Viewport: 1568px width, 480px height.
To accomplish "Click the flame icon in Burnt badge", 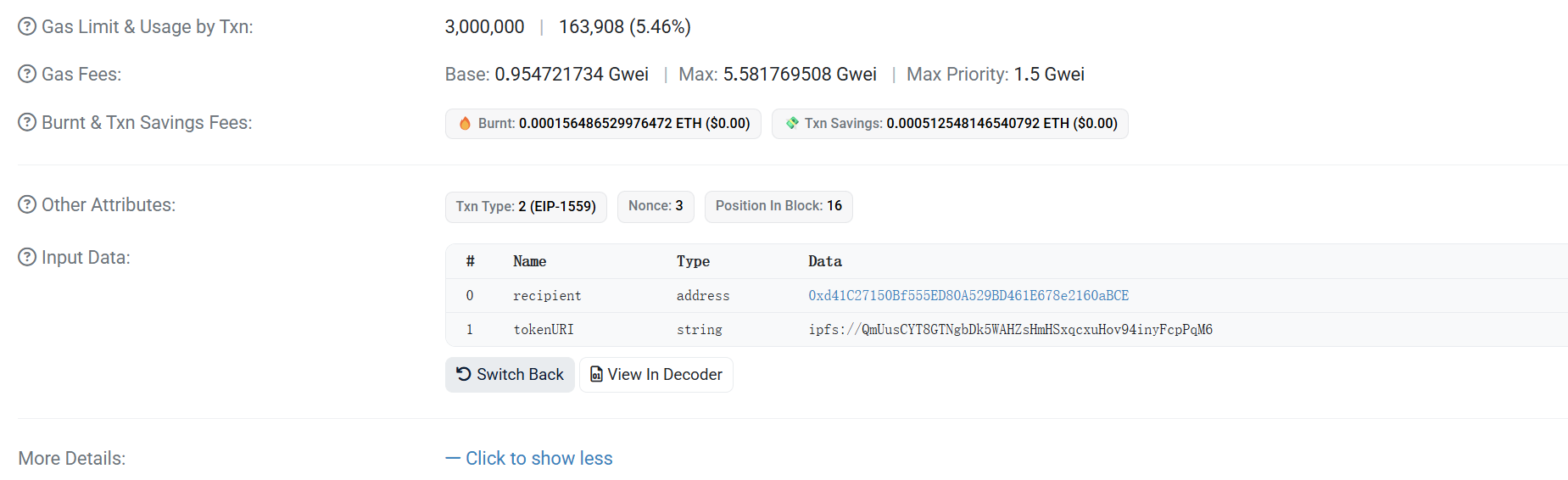I will point(465,123).
